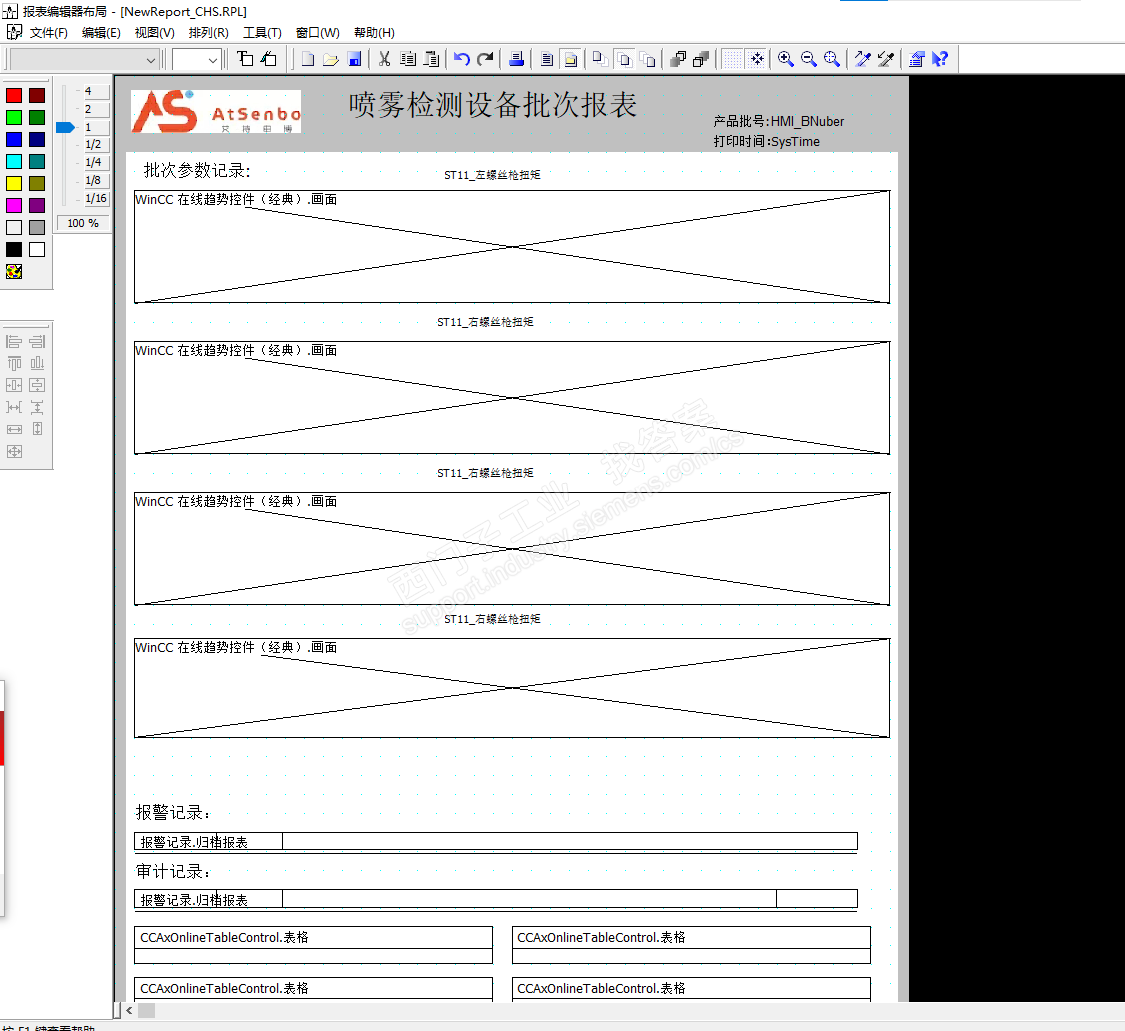Select the 报警记录: heading text
The image size is (1125, 1031).
(173, 812)
